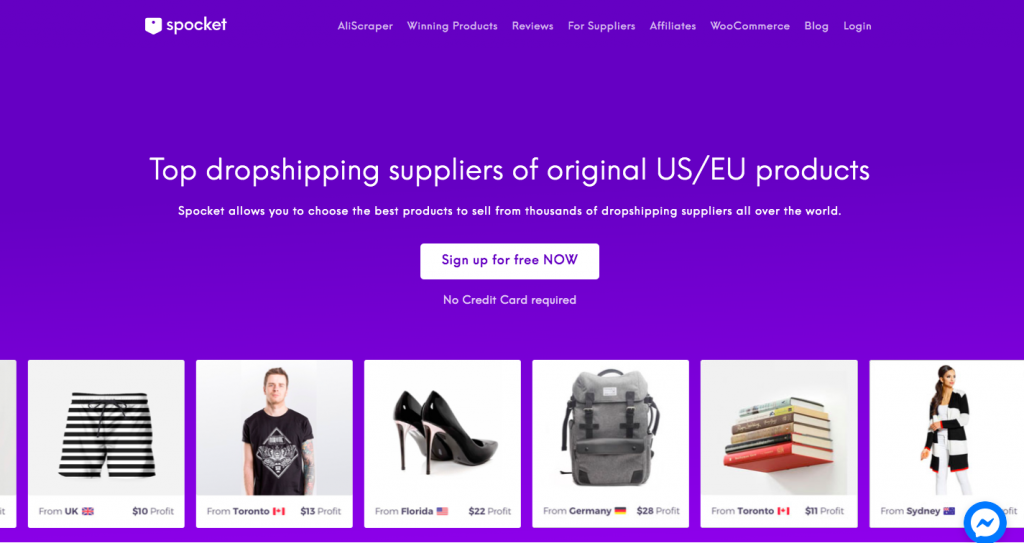Image resolution: width=1024 pixels, height=543 pixels.
Task: Open the AliScraper menu item
Action: pos(365,26)
